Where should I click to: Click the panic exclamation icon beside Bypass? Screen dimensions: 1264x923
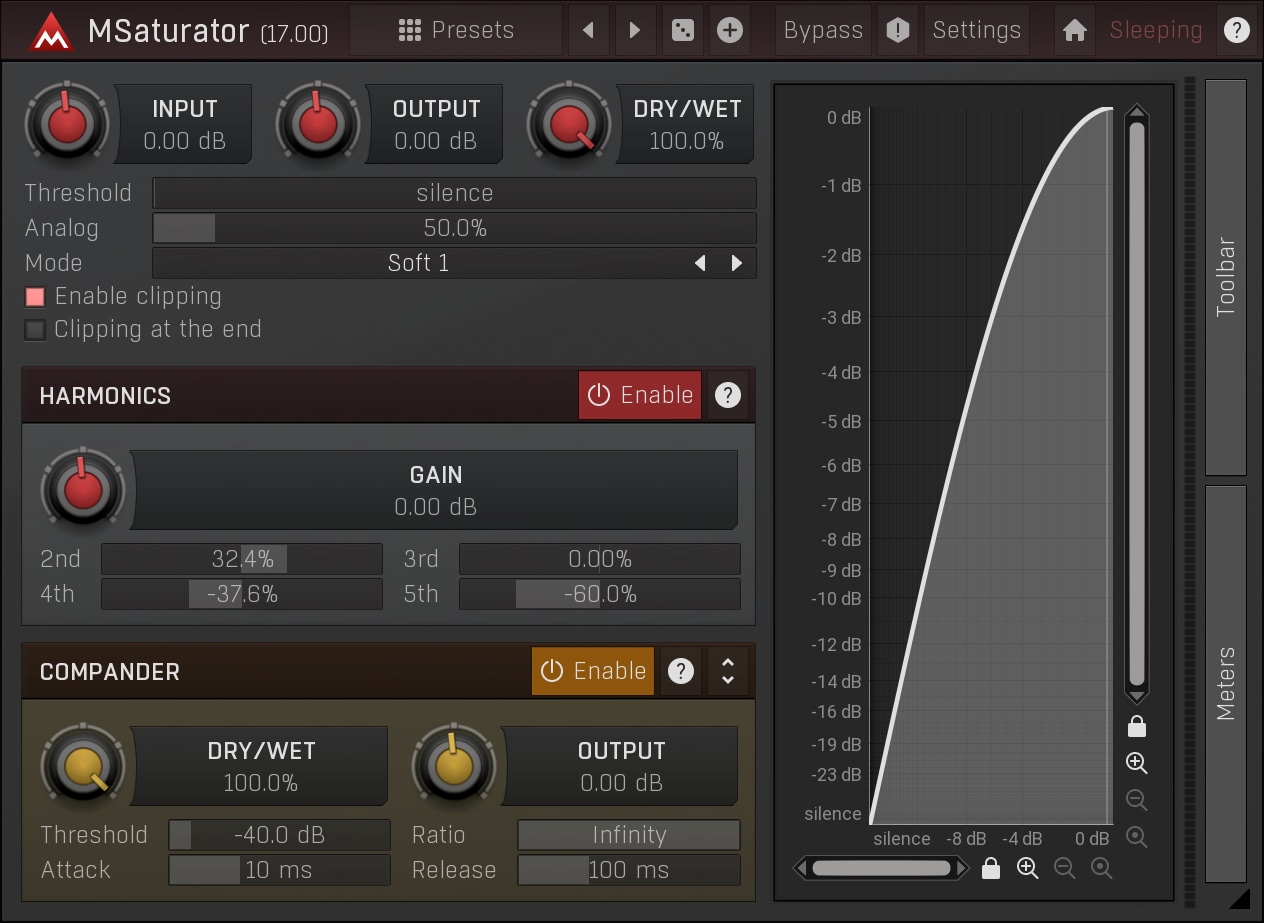(898, 30)
